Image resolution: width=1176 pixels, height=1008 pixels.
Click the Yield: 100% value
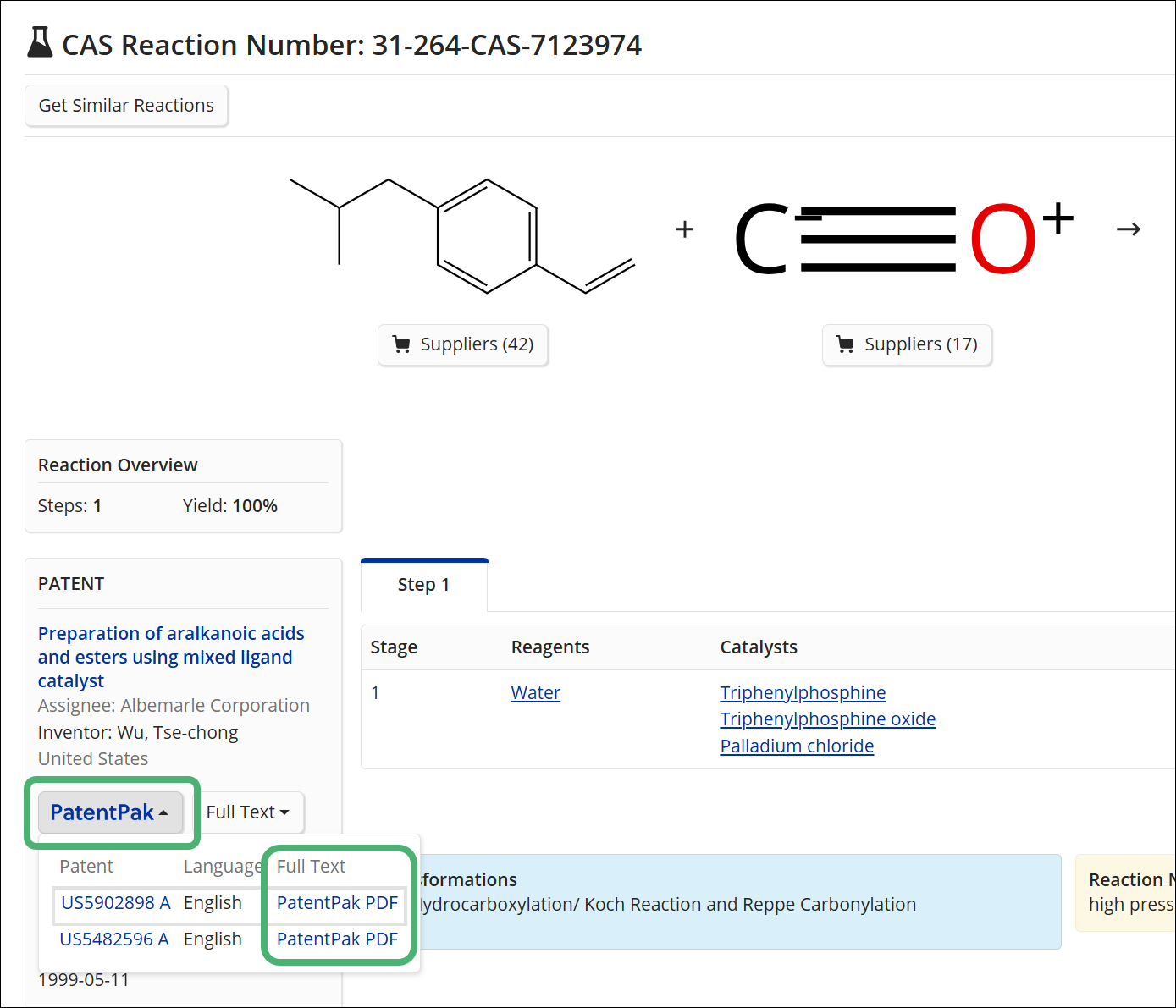pos(230,506)
